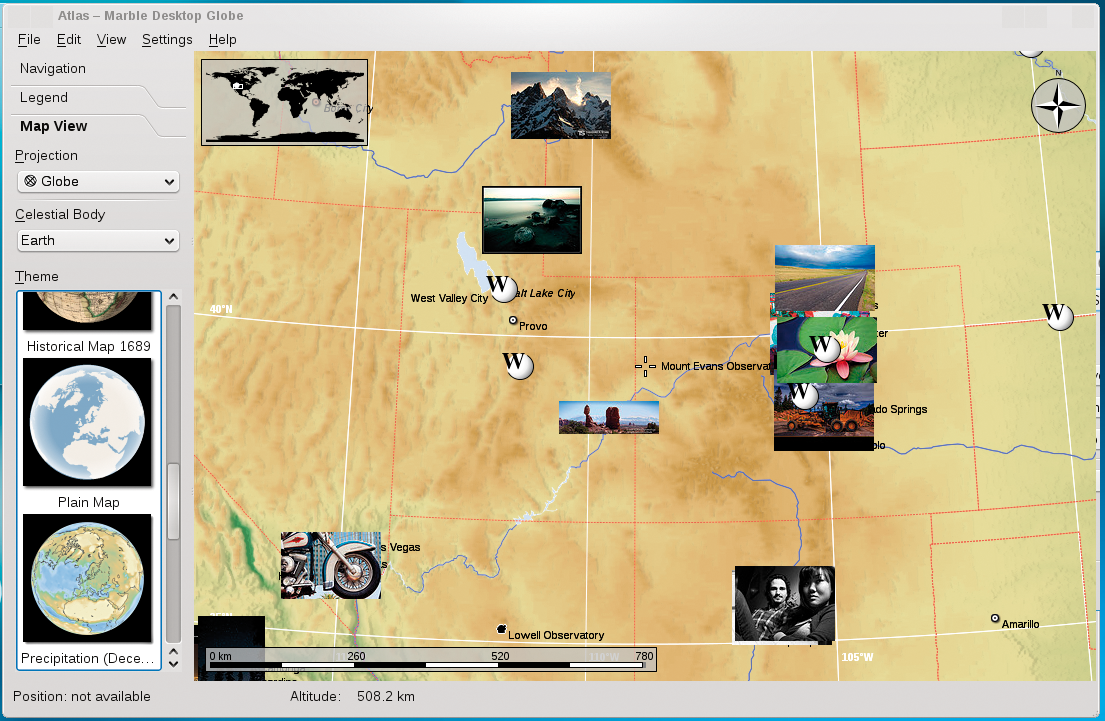
Task: Open the Celestial Body Earth dropdown
Action: pyautogui.click(x=98, y=240)
